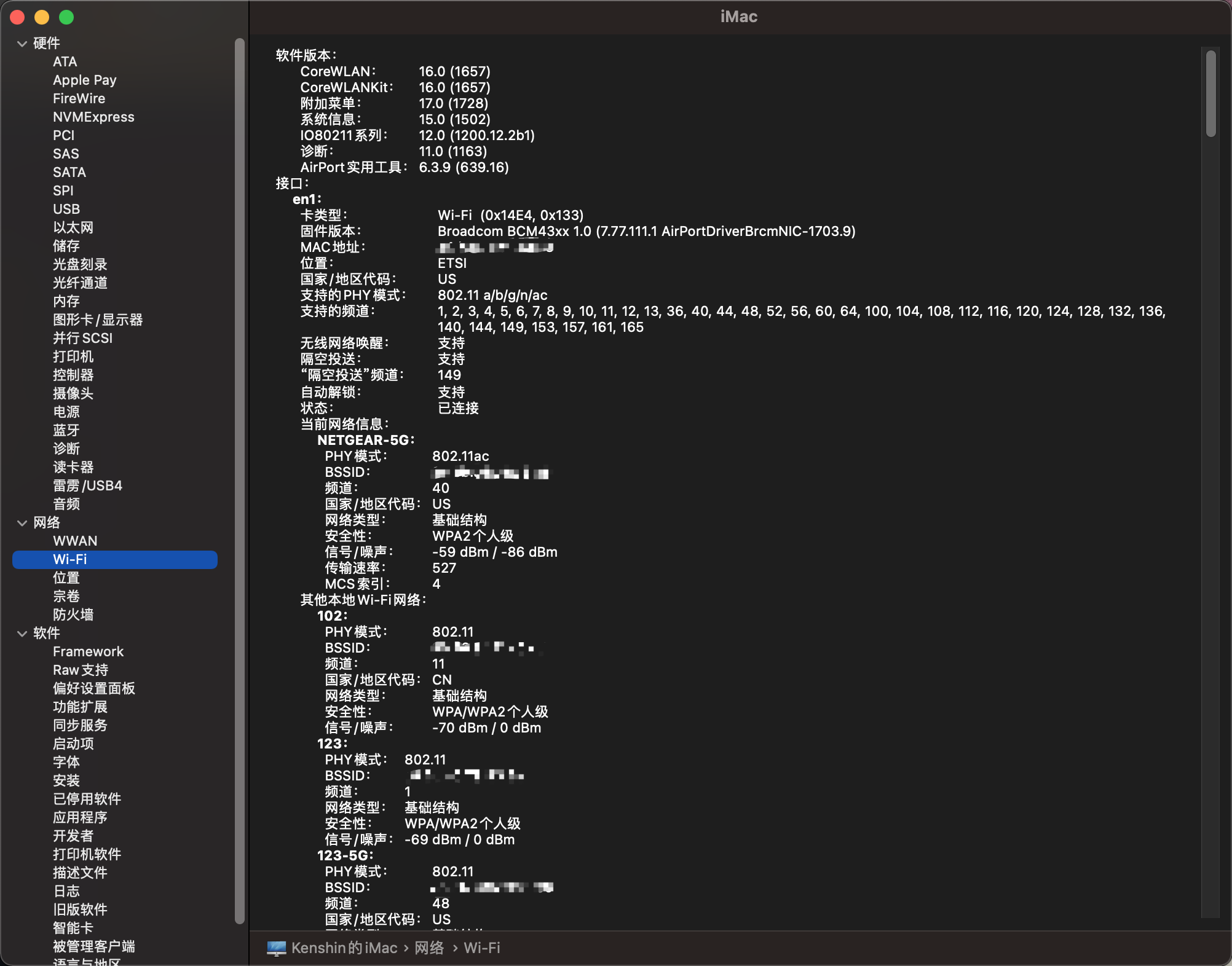The image size is (1232, 966).
Task: Select the highlighted Wi-Fi sidebar item
Action: coord(115,559)
